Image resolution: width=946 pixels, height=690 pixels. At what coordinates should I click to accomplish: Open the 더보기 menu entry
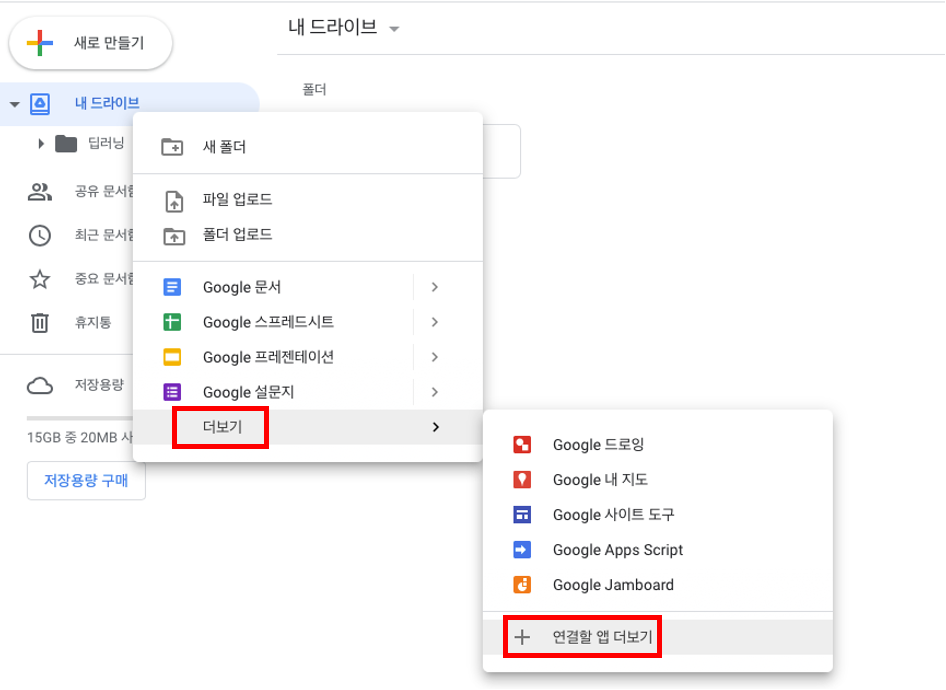(x=308, y=427)
